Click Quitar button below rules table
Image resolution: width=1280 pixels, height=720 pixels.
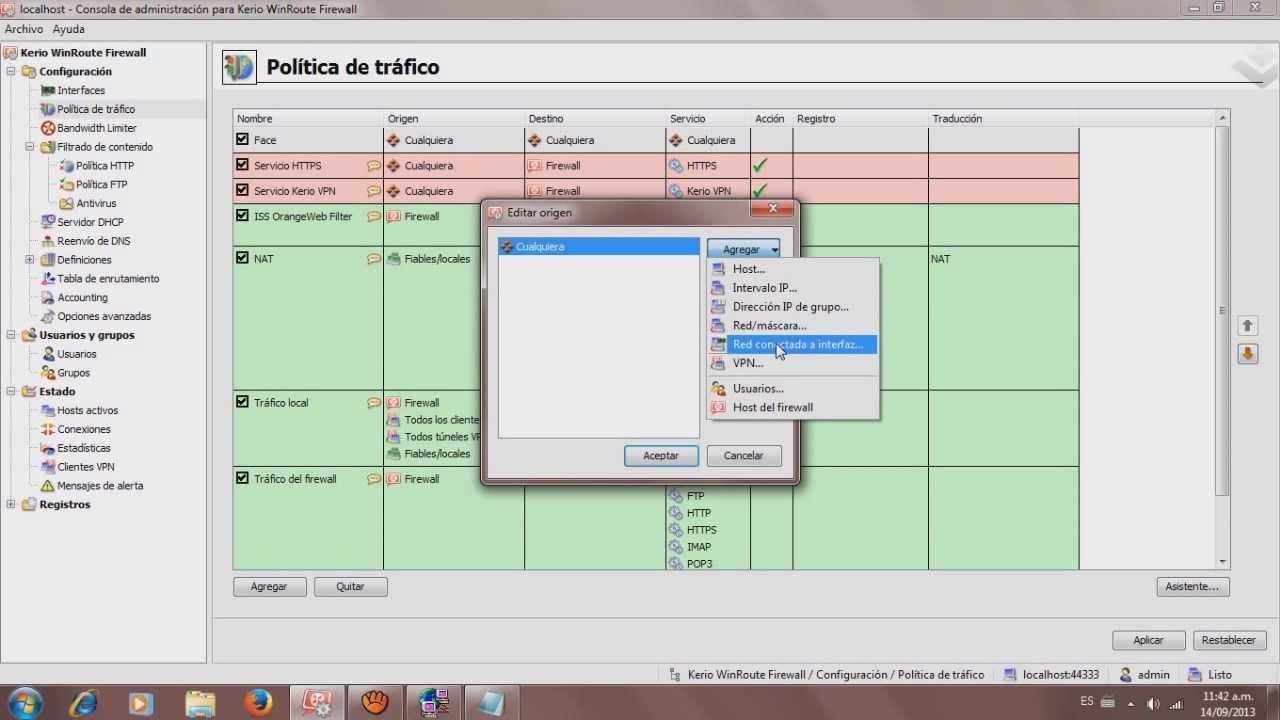350,587
